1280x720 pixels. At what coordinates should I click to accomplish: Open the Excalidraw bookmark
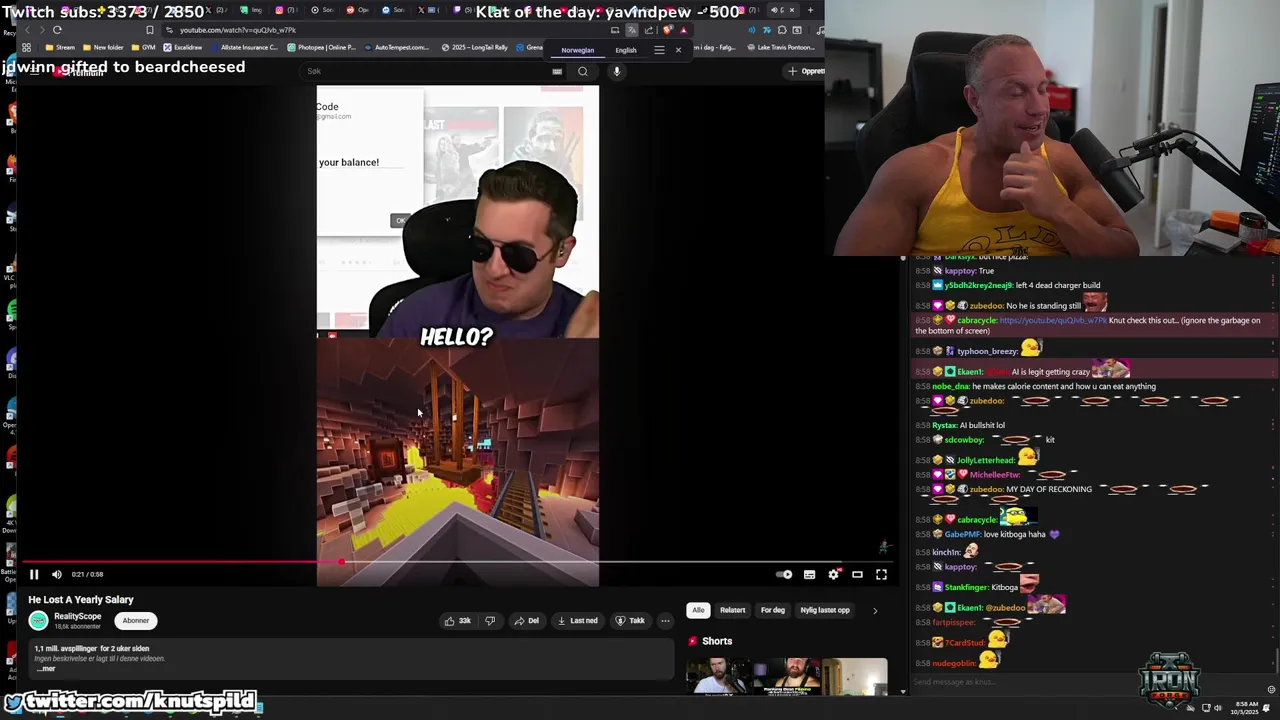183,47
